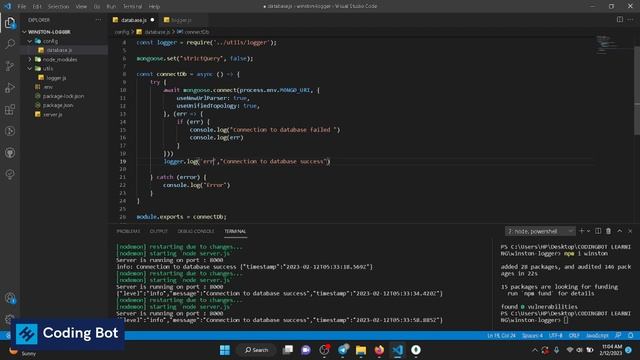Kill the terminal with trash icon
Screen dimensions: 640x360
click(x=609, y=231)
